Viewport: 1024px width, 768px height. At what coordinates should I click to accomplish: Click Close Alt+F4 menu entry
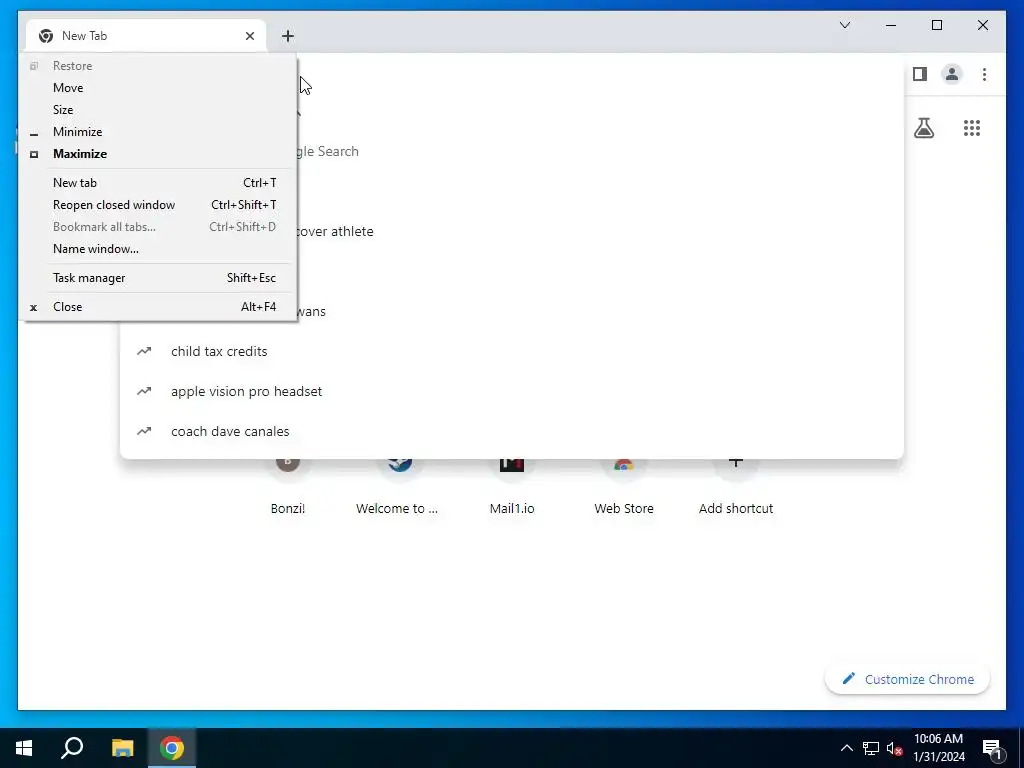click(157, 307)
